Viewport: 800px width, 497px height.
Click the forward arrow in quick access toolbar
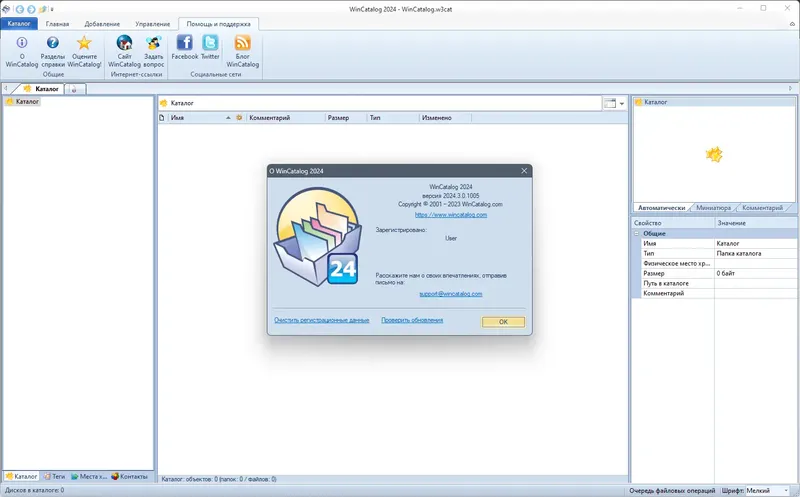31,9
